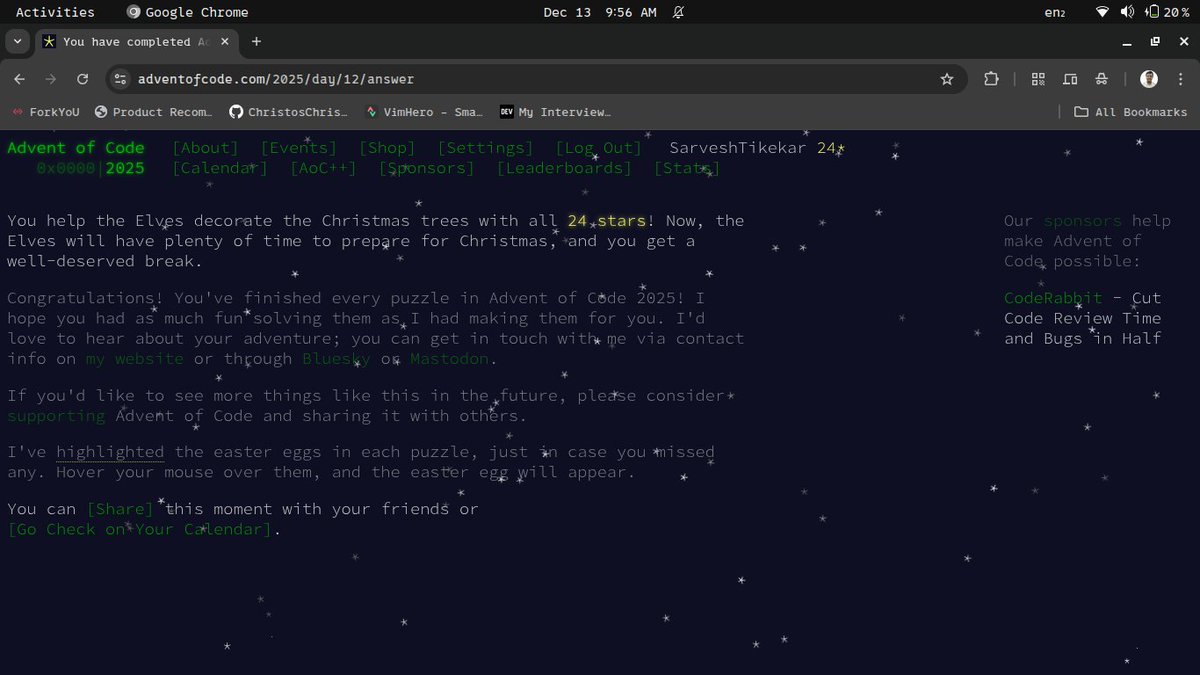Click the 24* star count by username
The image size is (1200, 675).
(831, 148)
